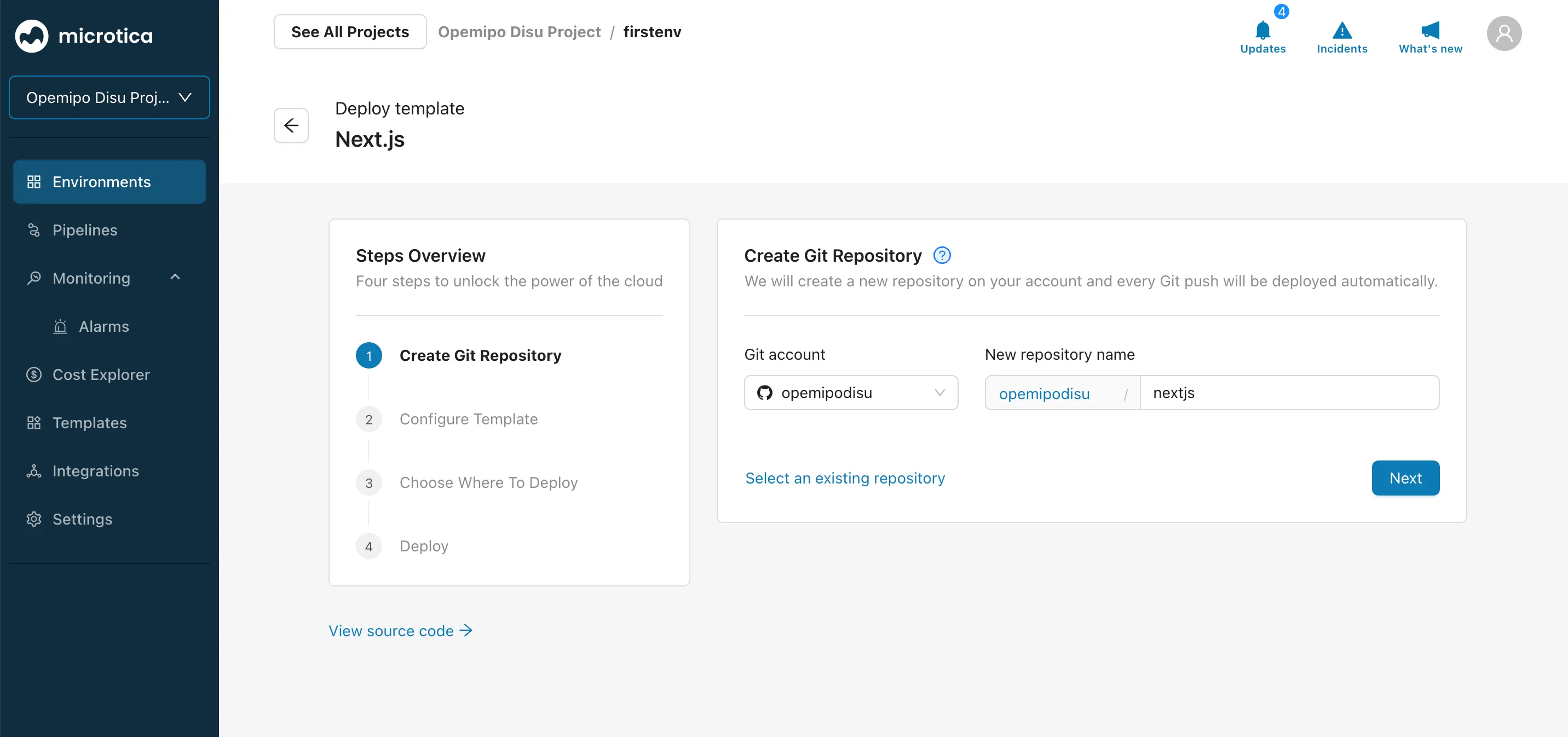Click Opemipo Disu Project breadcrumb
Image resolution: width=1568 pixels, height=737 pixels.
[x=518, y=32]
